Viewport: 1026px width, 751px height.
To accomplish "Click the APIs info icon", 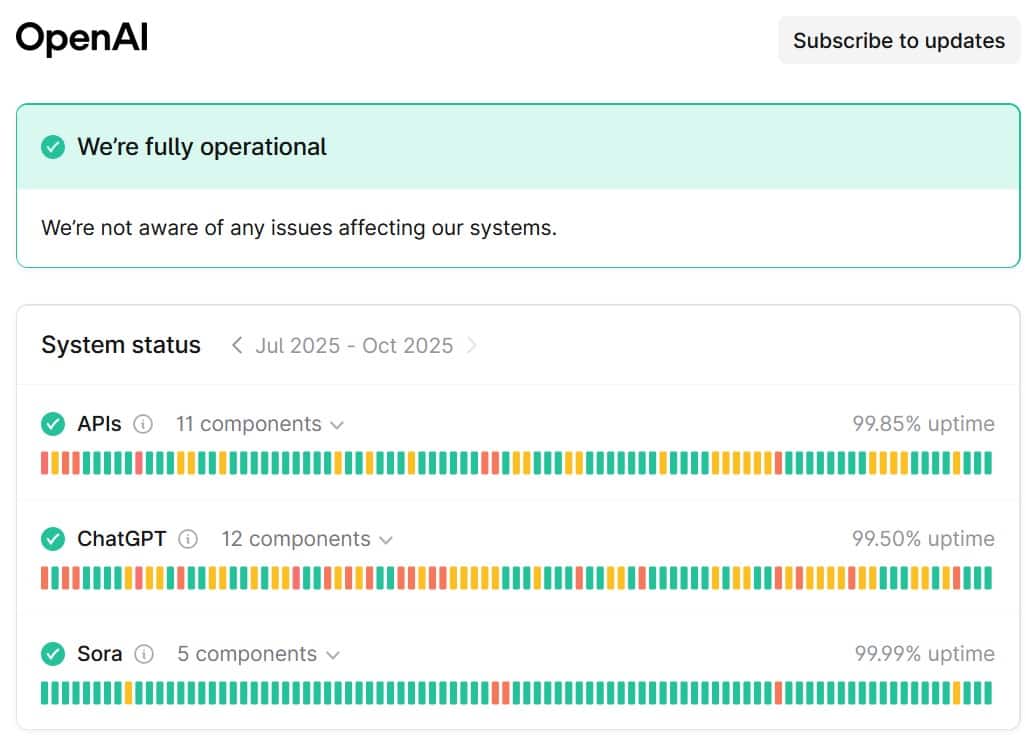I will coord(143,424).
